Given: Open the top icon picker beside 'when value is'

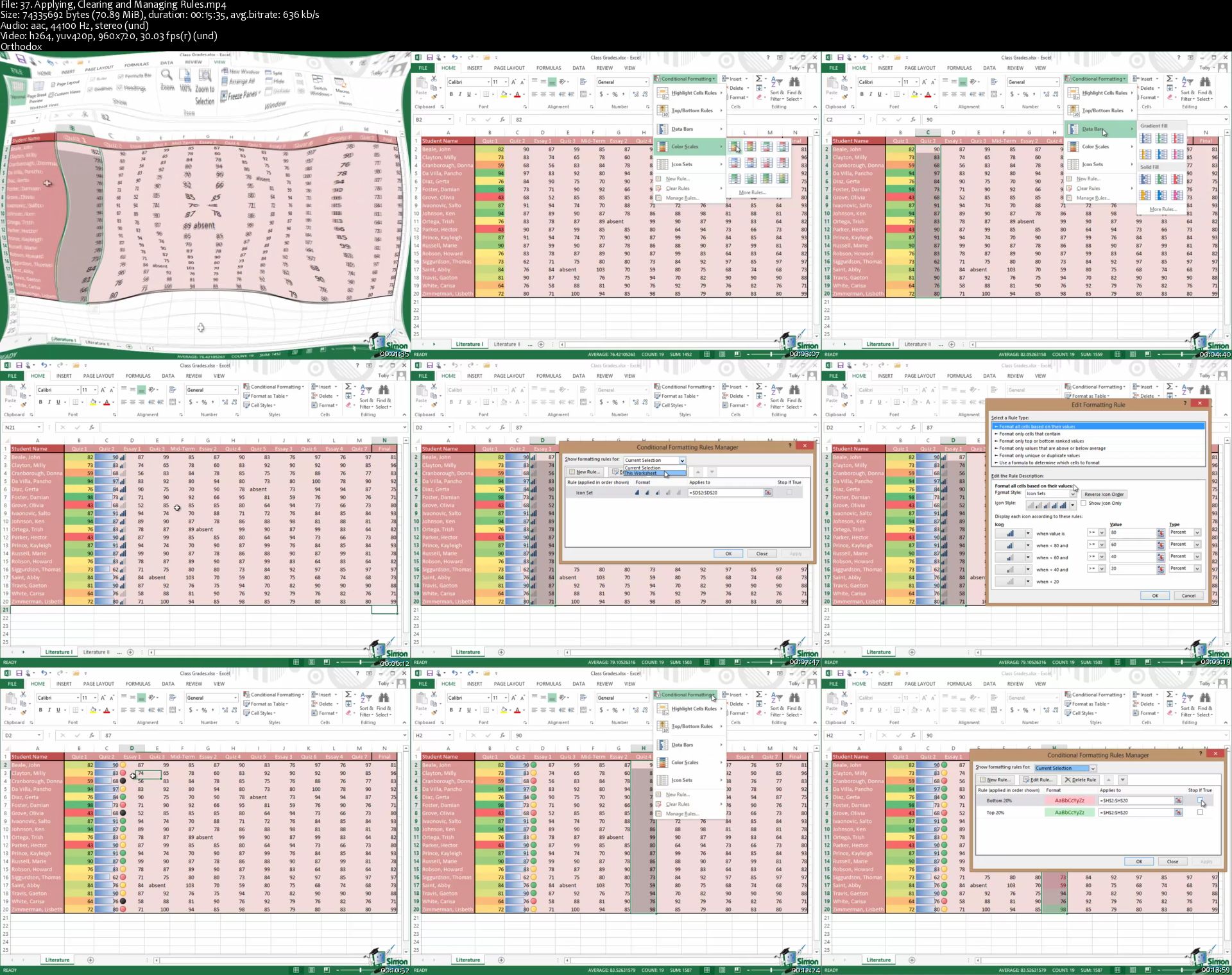Looking at the screenshot, I should coord(1027,534).
